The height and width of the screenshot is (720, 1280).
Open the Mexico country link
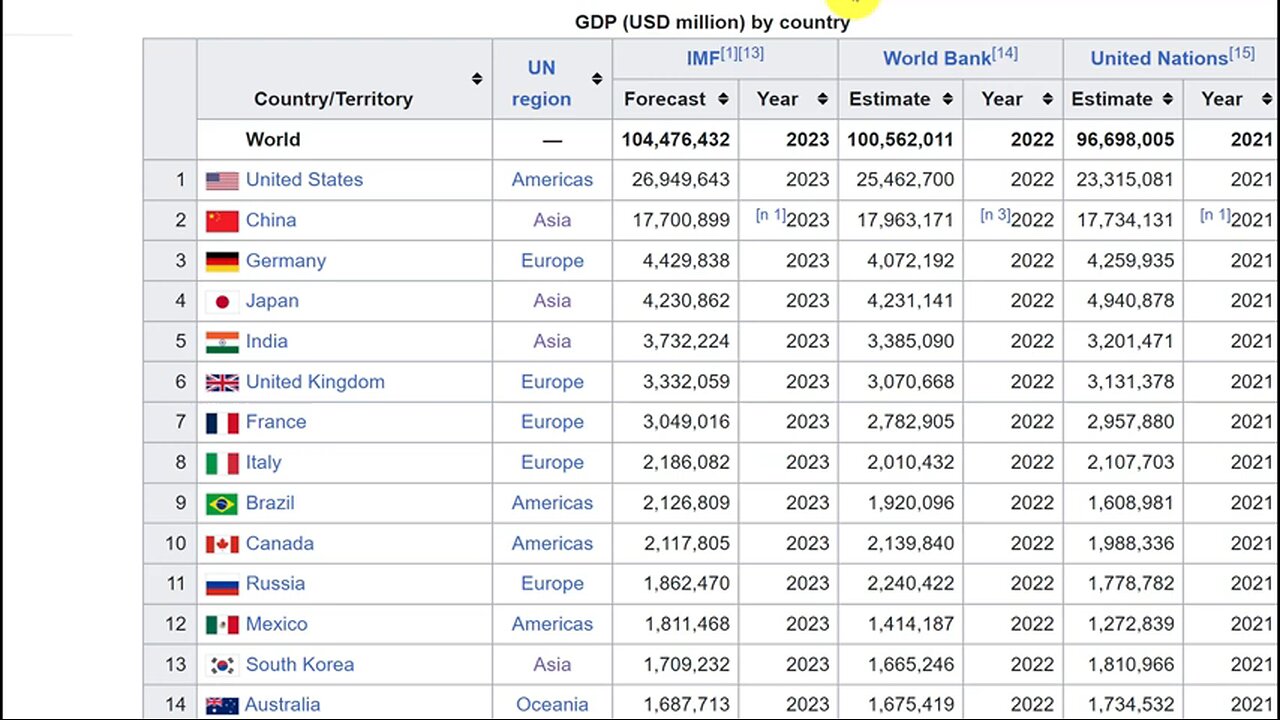pos(277,624)
